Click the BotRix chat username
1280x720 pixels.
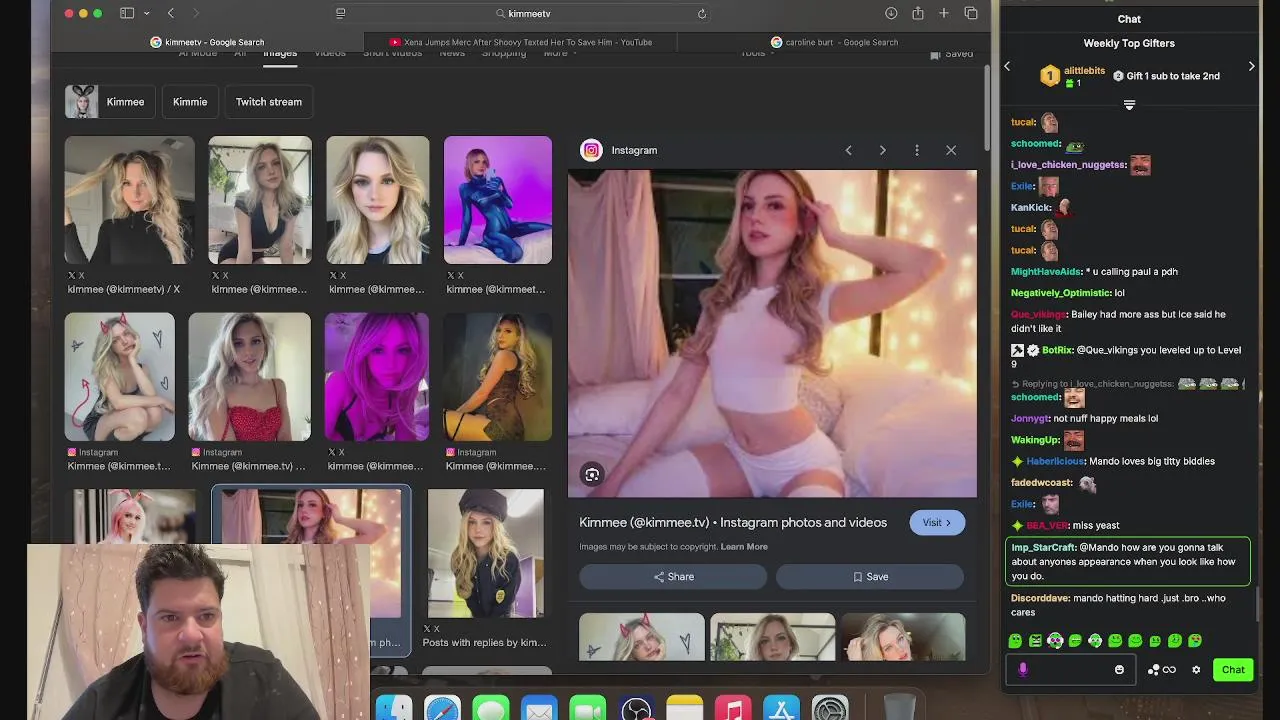tap(1057, 350)
